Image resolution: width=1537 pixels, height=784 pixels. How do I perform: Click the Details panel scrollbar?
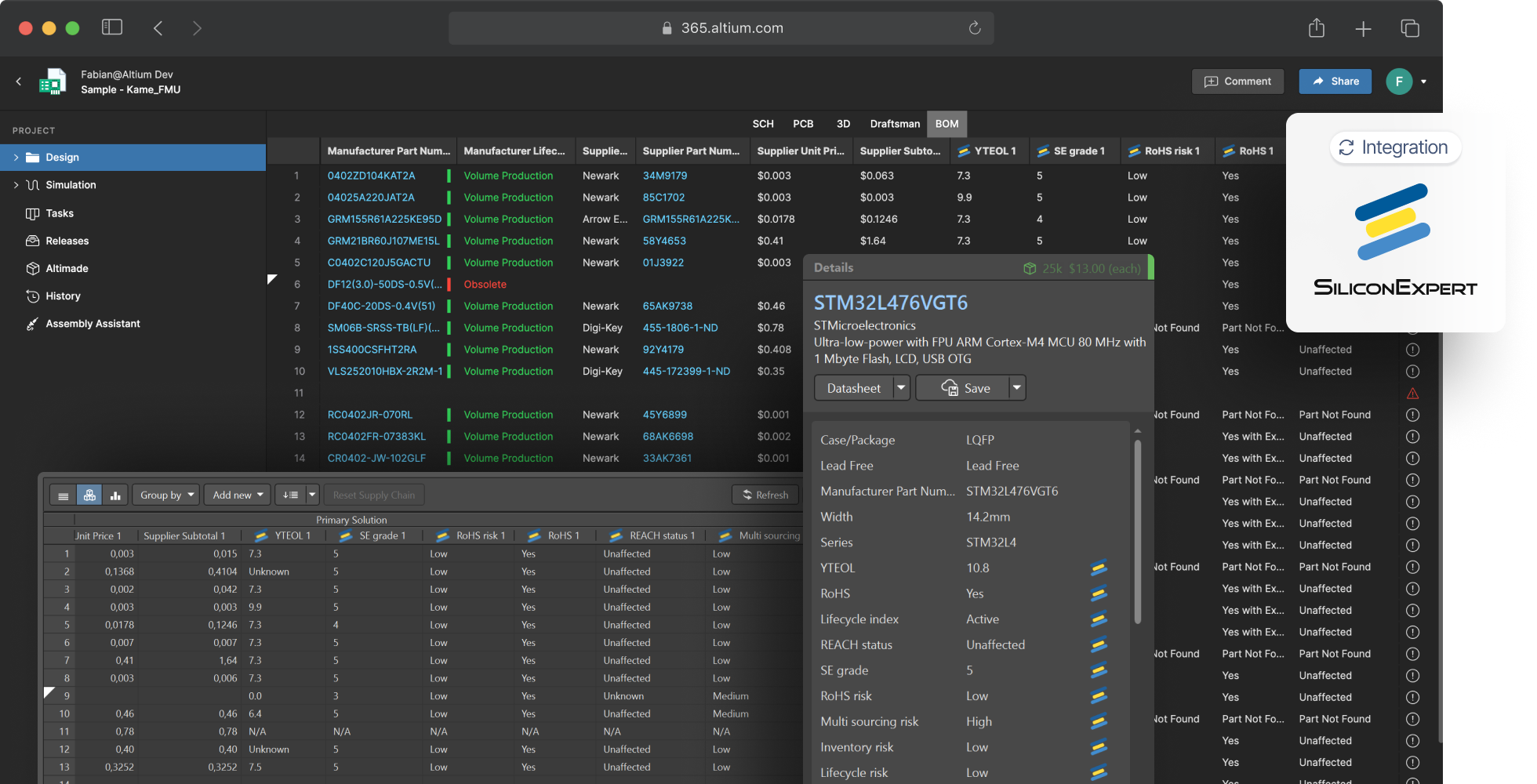tap(1137, 533)
